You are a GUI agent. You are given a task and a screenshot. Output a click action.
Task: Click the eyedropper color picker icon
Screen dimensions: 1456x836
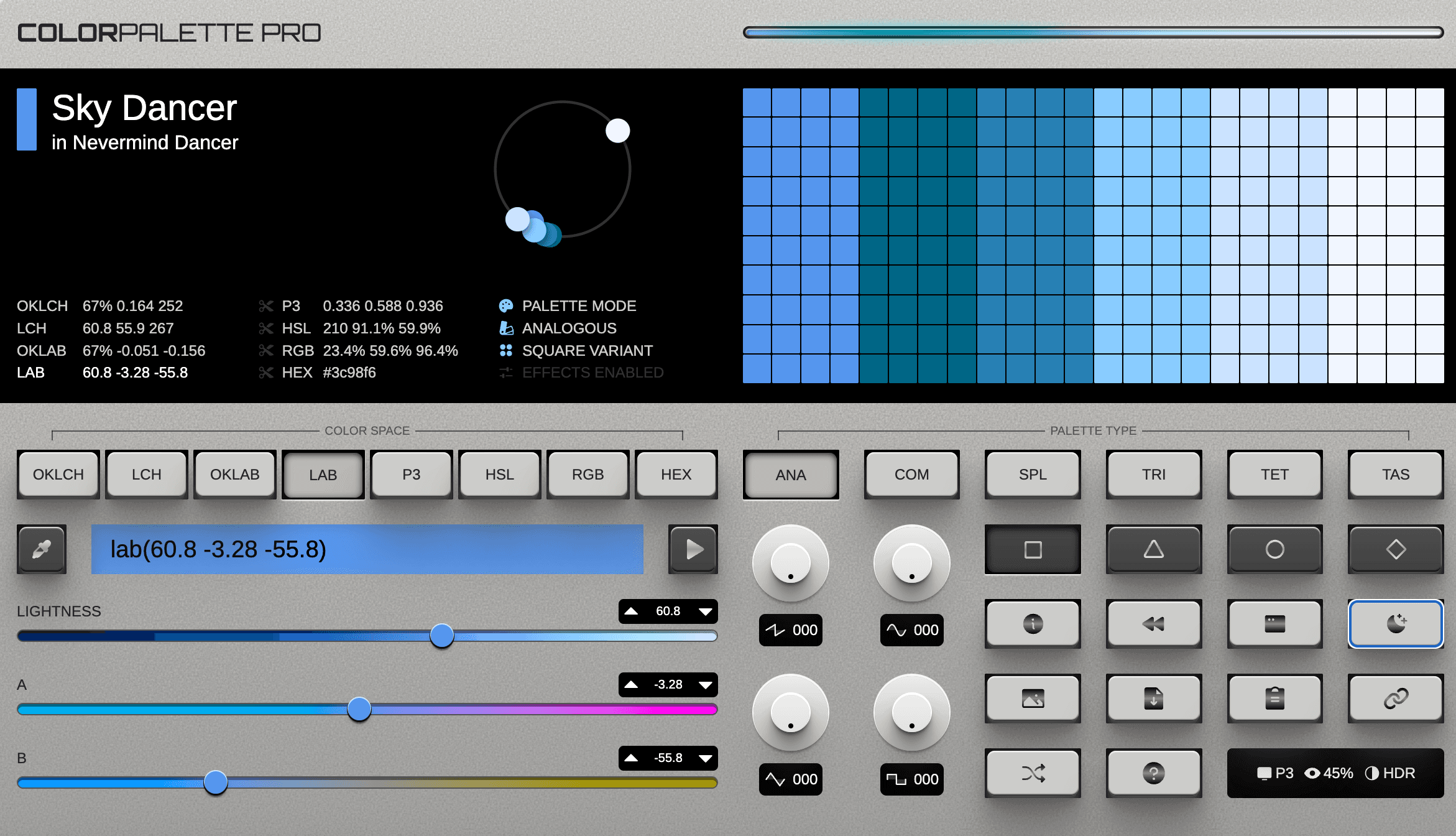[x=42, y=549]
